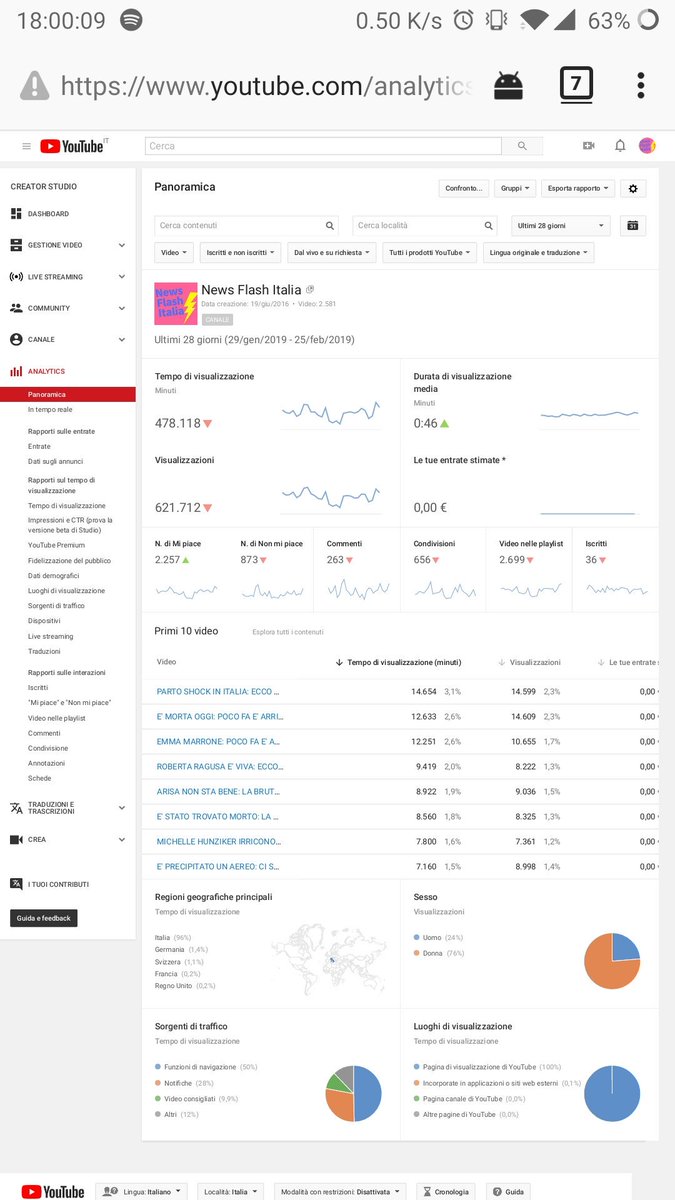The height and width of the screenshot is (1200, 675).
Task: Click the search magnifier button
Action: (522, 146)
